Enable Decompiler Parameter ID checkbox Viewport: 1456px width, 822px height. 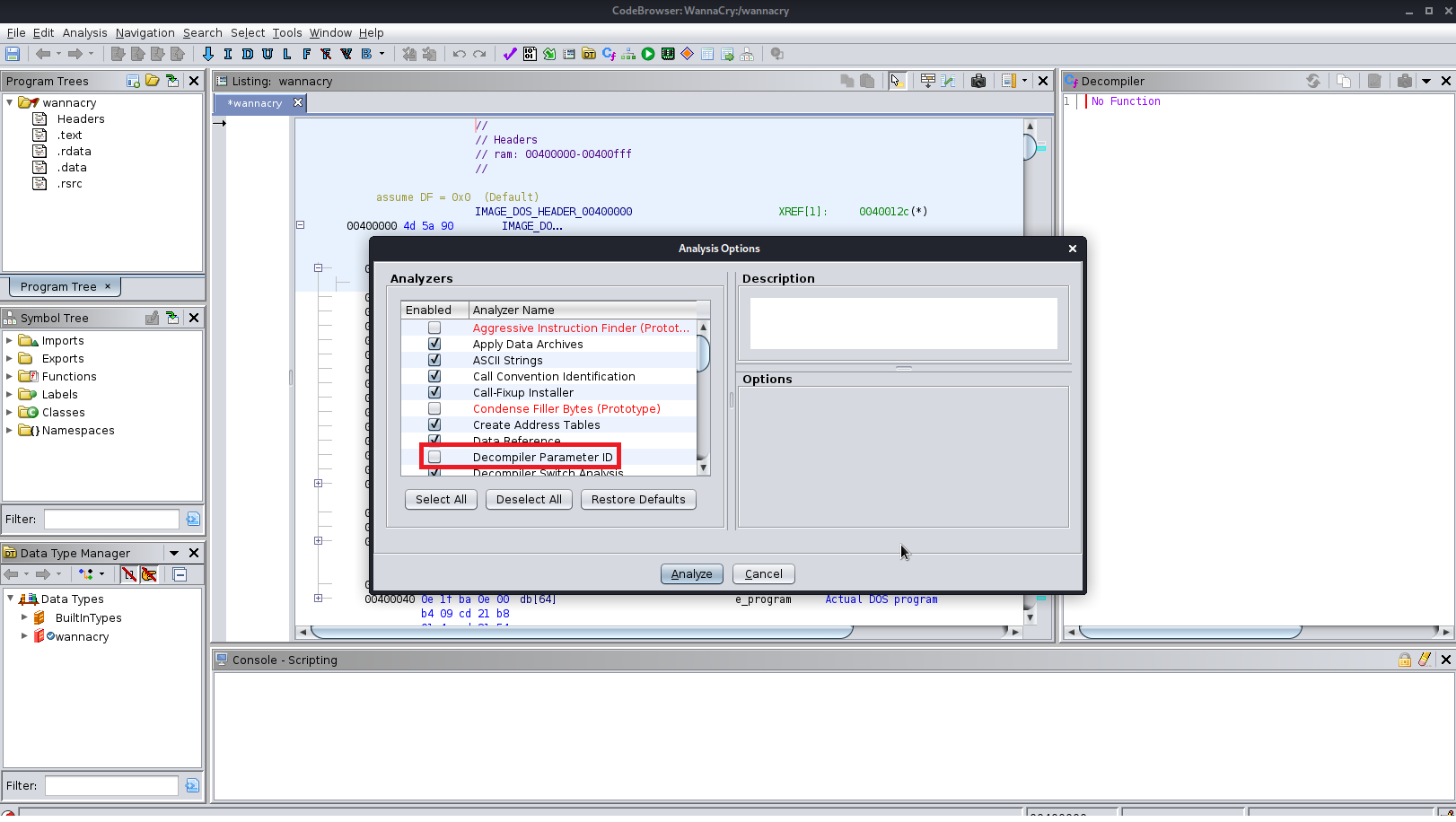[434, 457]
